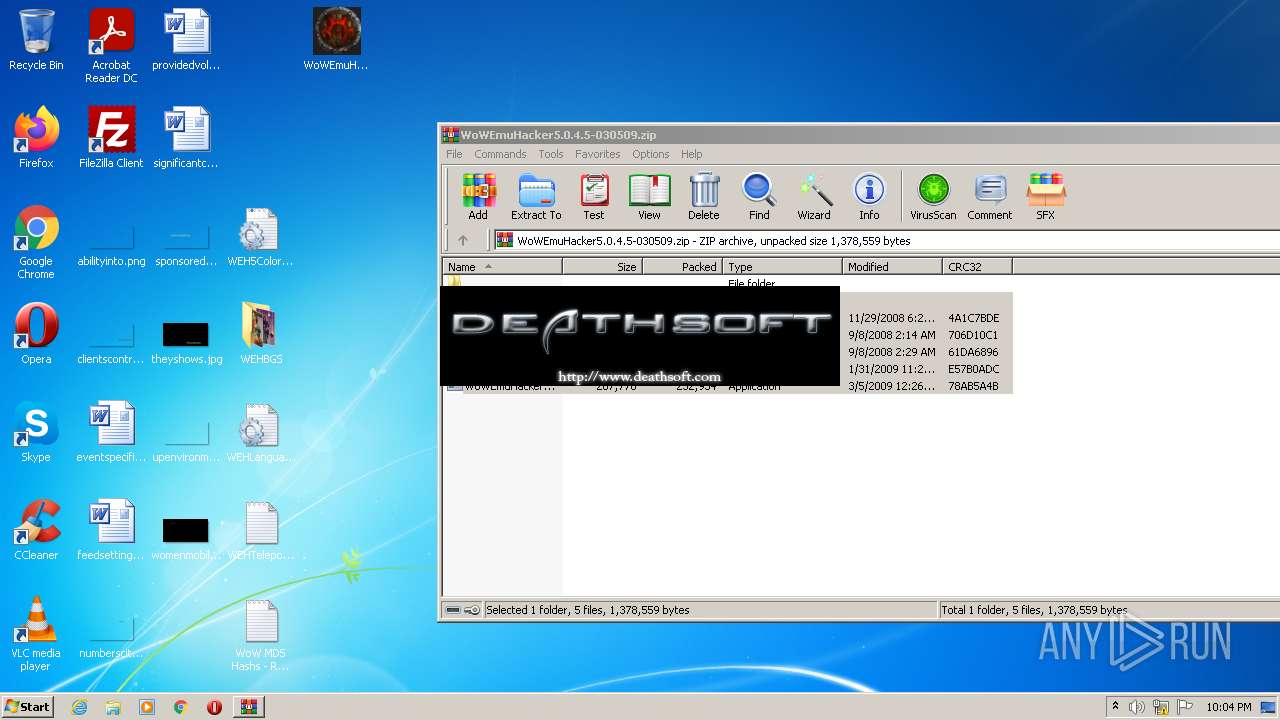Click CRC32 value 78AB5A4B

(x=973, y=386)
